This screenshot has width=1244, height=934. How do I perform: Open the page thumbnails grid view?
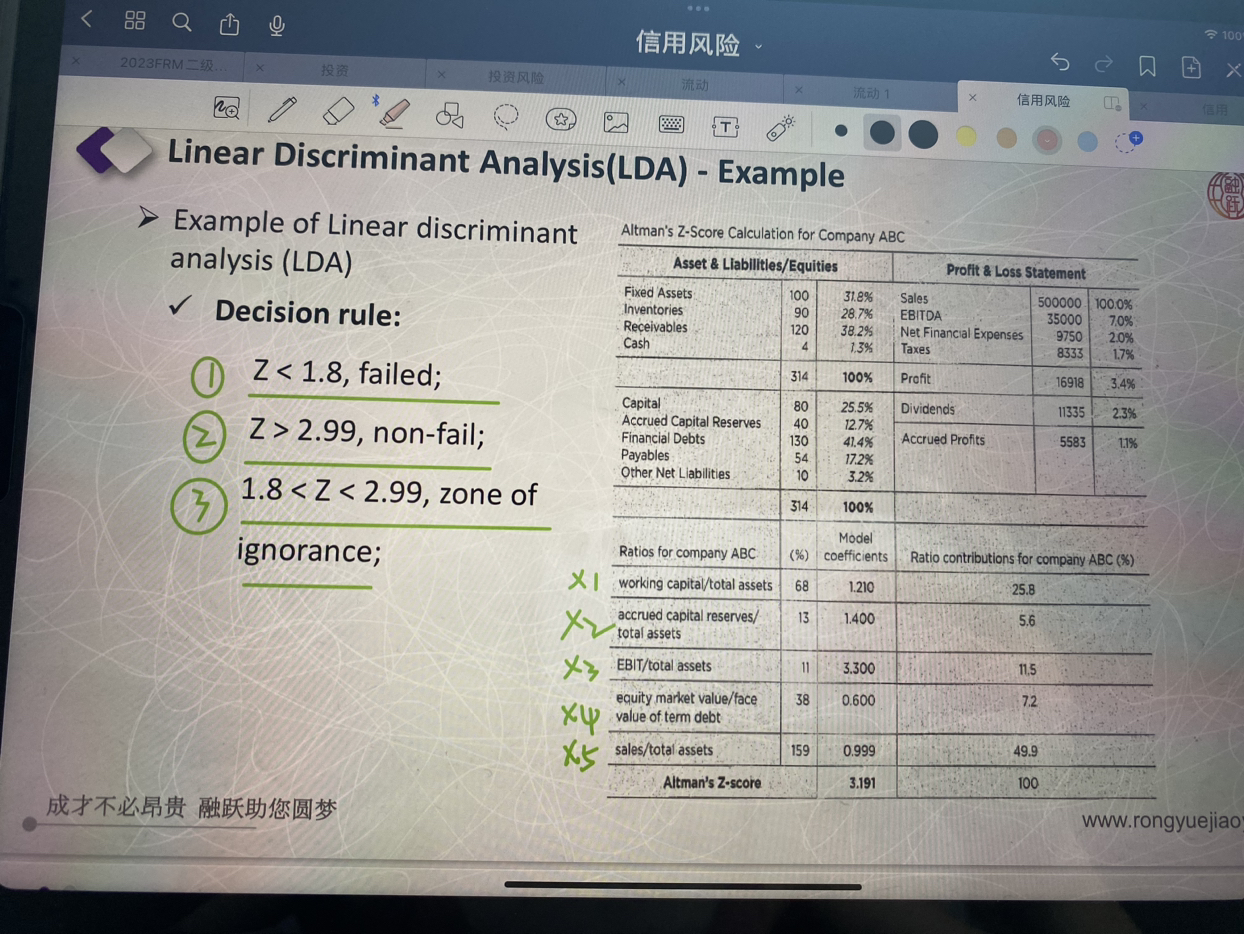click(135, 20)
